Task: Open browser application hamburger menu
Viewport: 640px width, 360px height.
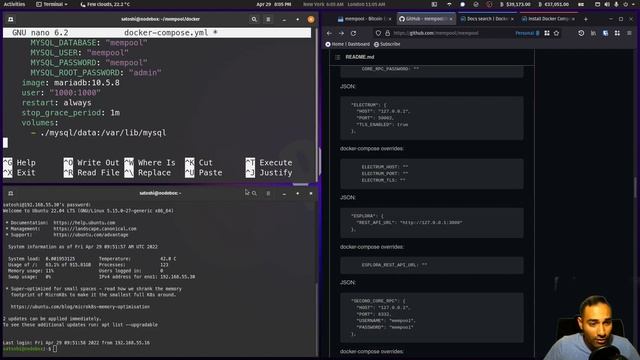Action: tap(629, 33)
